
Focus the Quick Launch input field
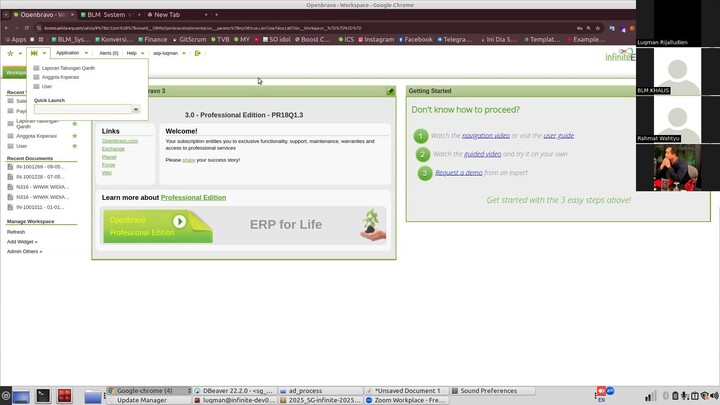pyautogui.click(x=83, y=109)
